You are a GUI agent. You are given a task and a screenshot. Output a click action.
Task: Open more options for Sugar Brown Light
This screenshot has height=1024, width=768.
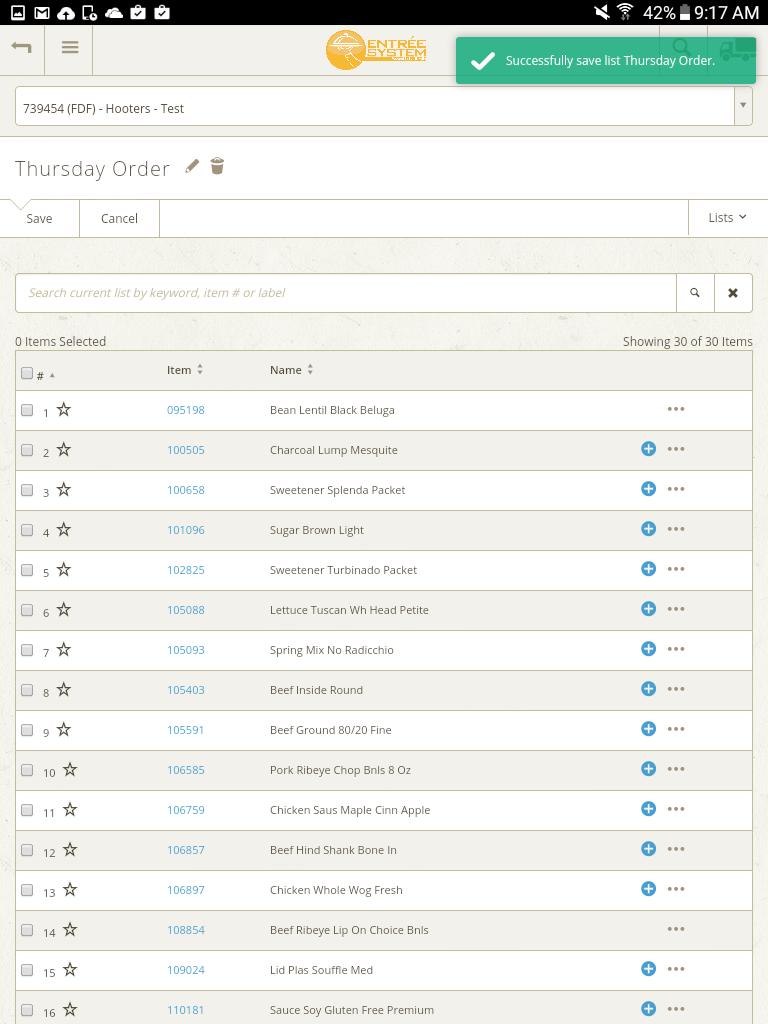pos(676,529)
